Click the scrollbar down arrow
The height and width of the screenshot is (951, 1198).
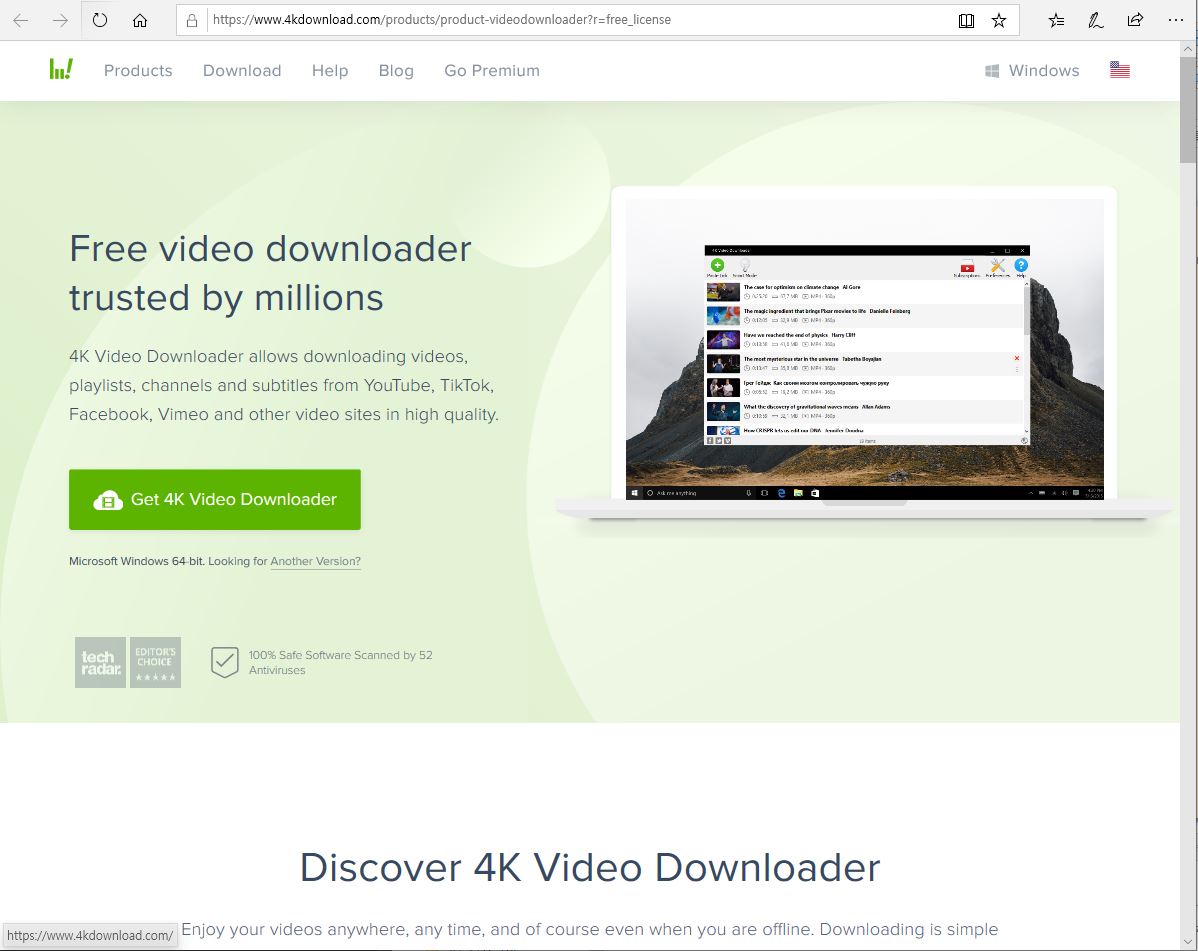click(1188, 942)
